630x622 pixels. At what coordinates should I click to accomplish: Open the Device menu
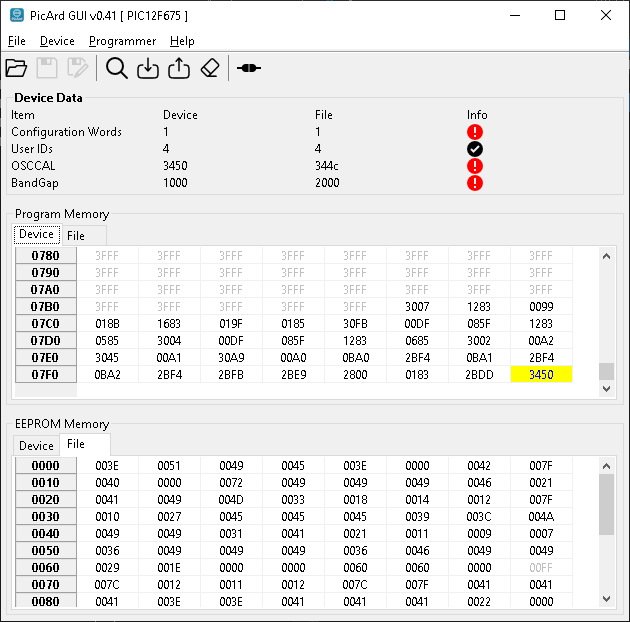(57, 41)
